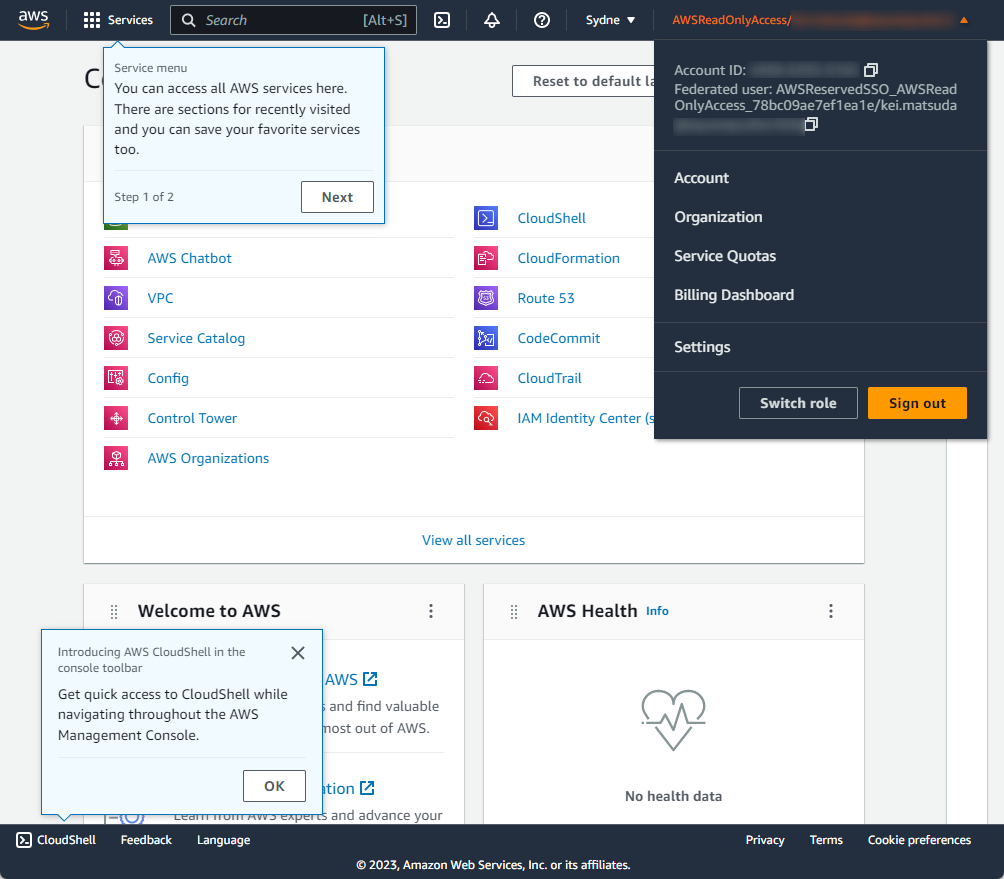Click the AWS logo home icon
The image size is (1004, 879).
pos(33,20)
